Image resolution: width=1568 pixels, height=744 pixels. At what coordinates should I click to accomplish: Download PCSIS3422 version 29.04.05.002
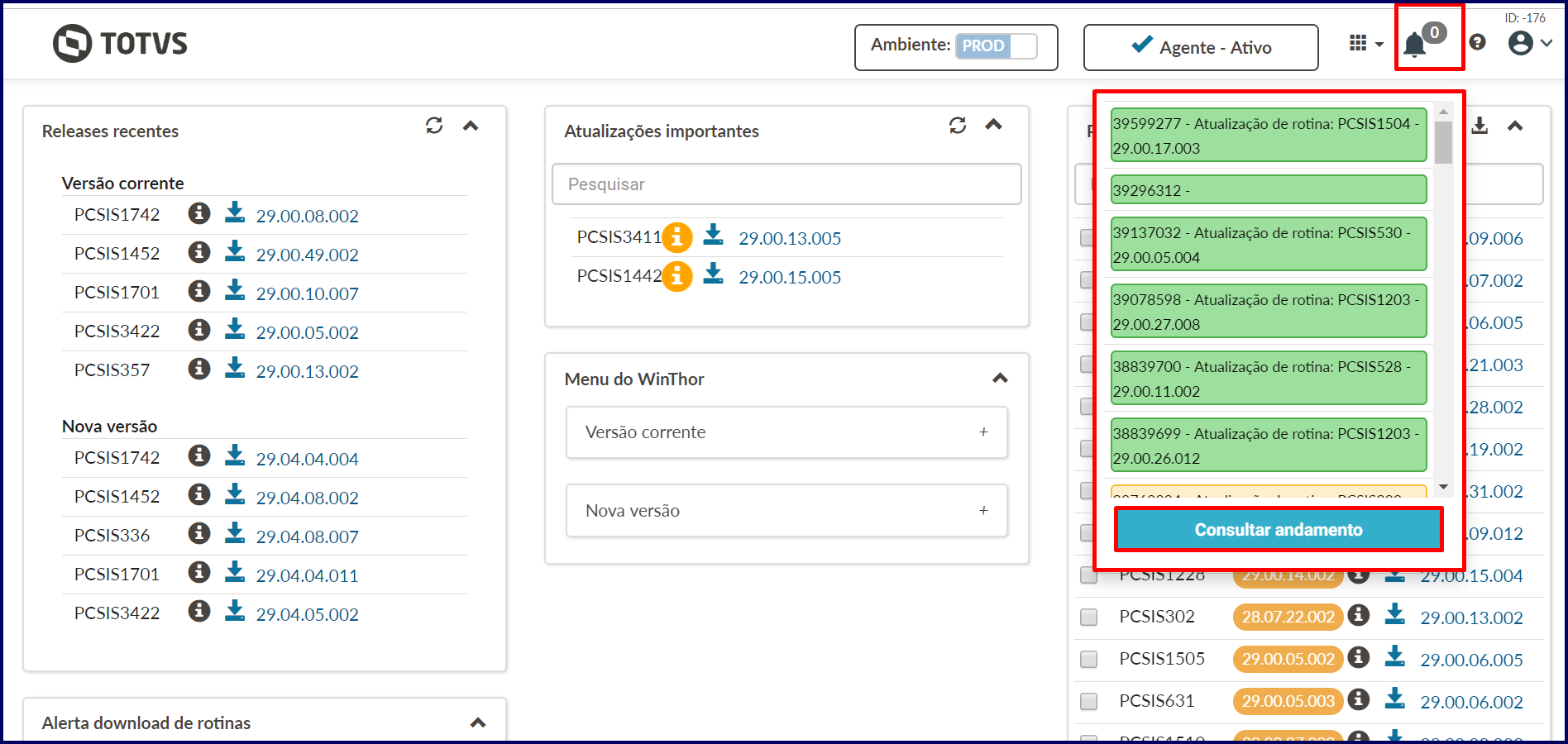(x=235, y=612)
